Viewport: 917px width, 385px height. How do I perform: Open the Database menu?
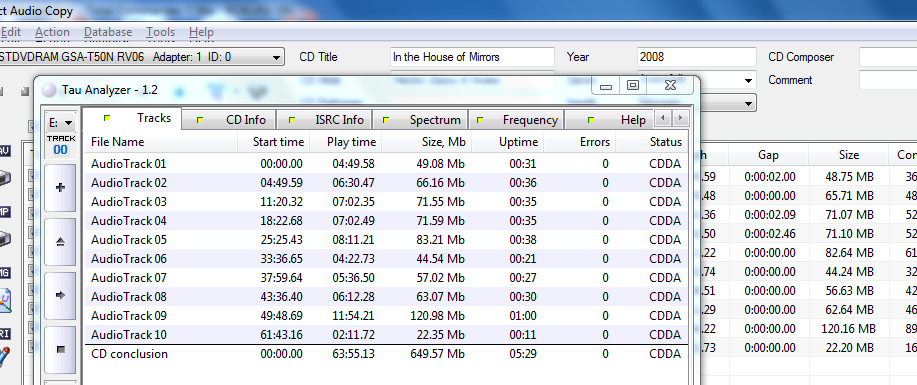(108, 32)
